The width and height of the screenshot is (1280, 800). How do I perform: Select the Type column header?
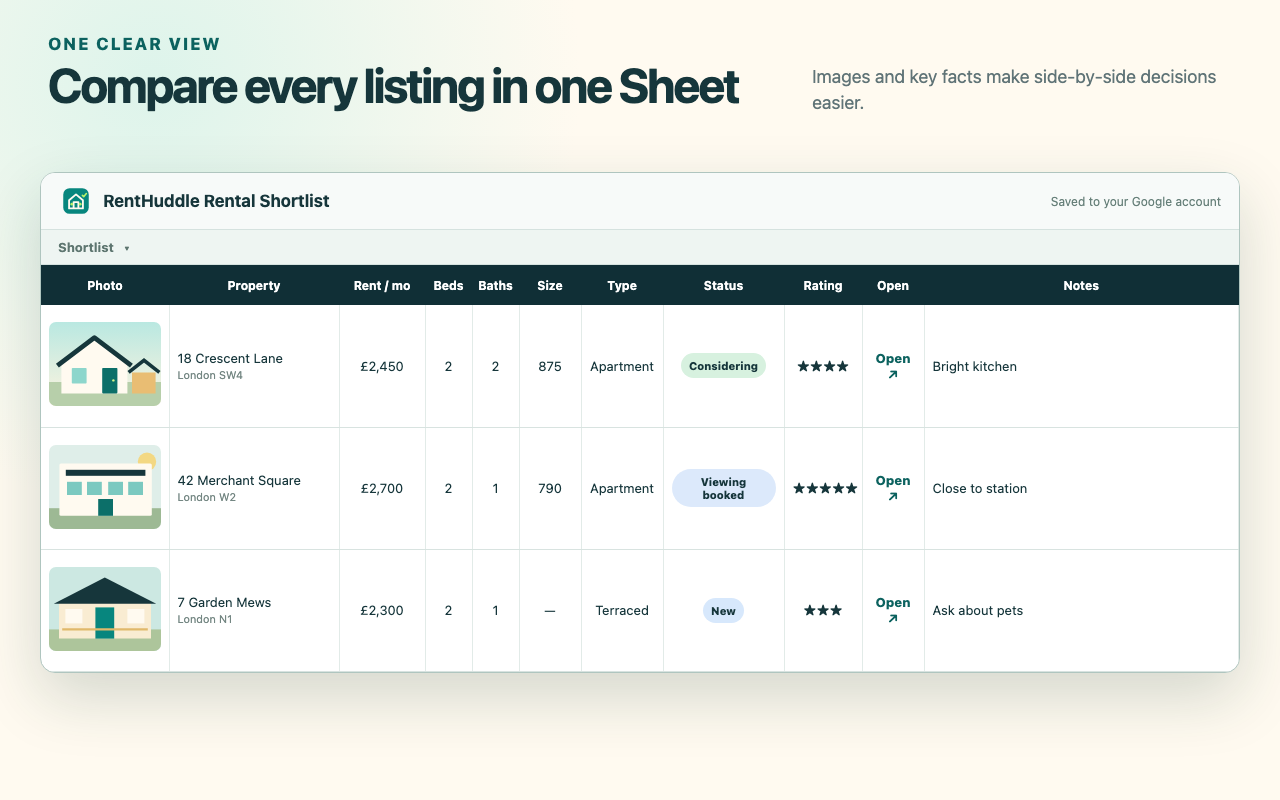pyautogui.click(x=622, y=285)
